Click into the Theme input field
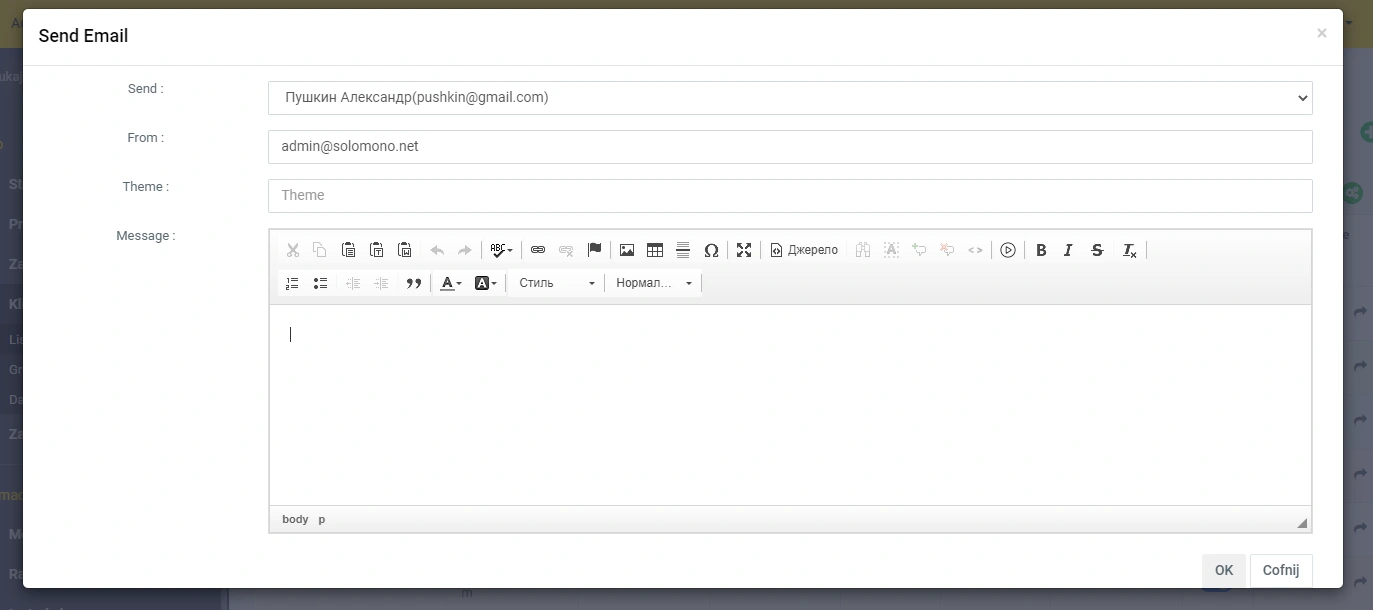This screenshot has height=610, width=1373. pos(789,196)
